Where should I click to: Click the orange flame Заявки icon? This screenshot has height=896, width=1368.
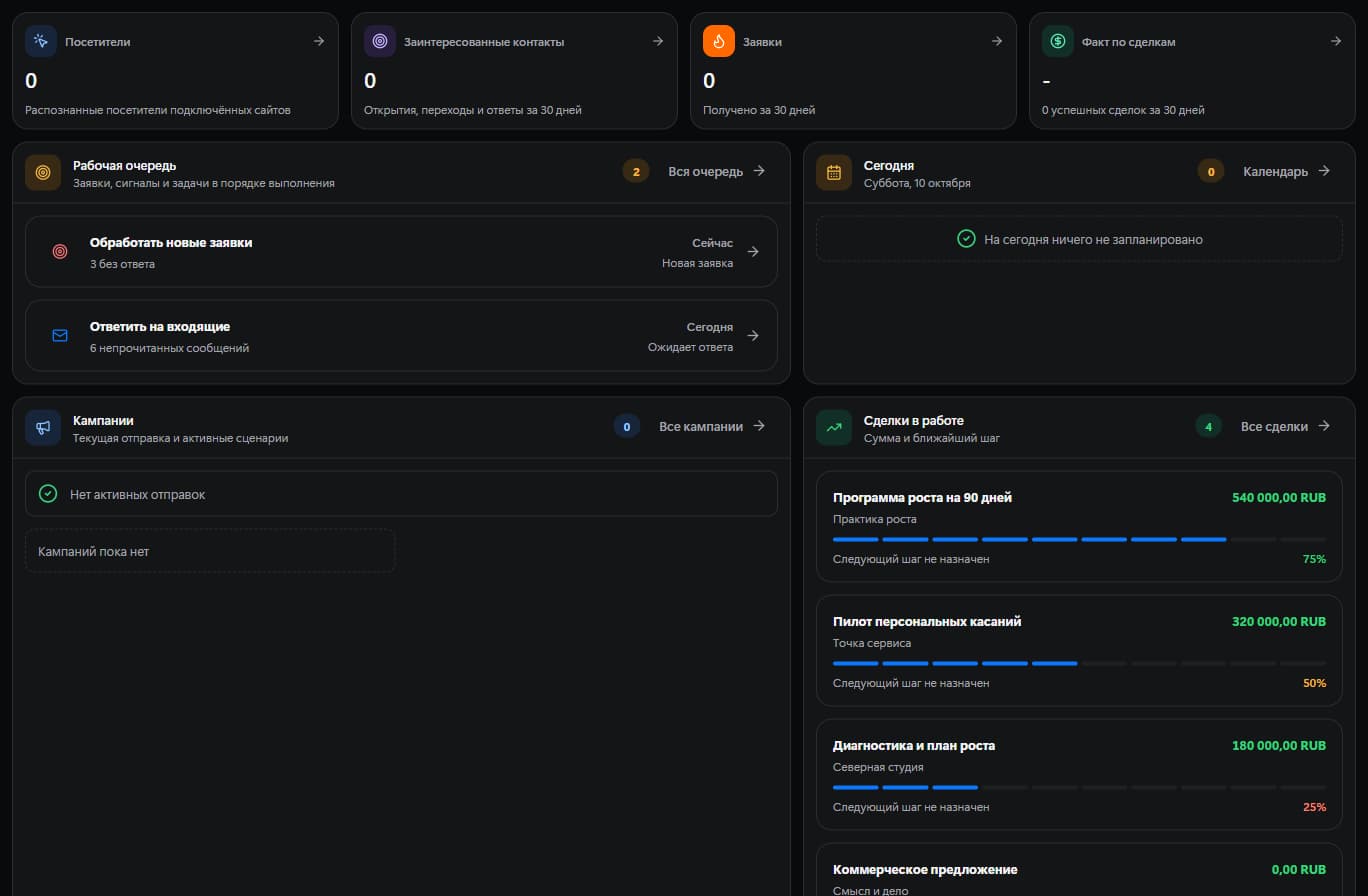(x=719, y=41)
